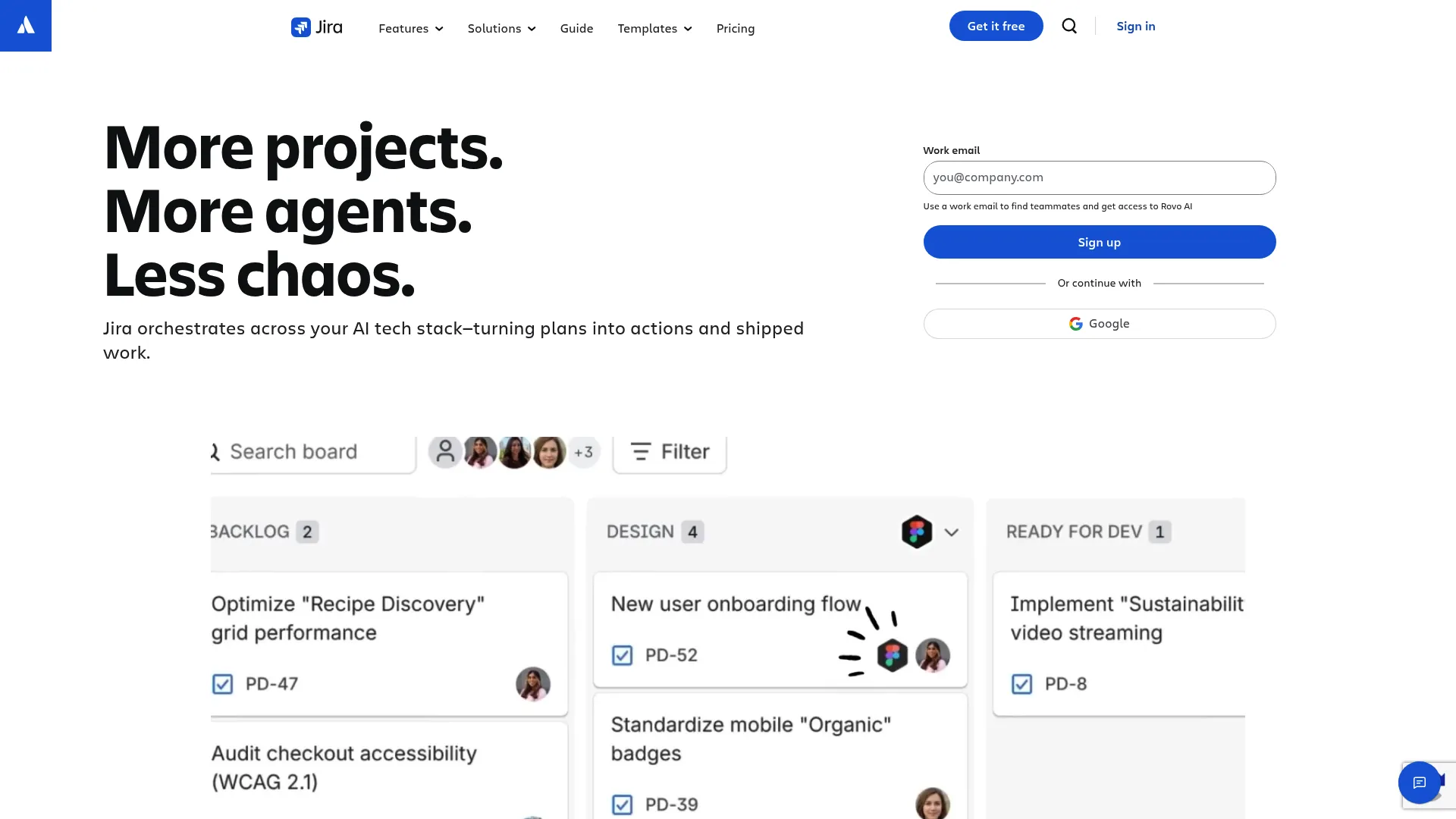Click the Google logo icon
The height and width of the screenshot is (819, 1456).
click(1076, 324)
